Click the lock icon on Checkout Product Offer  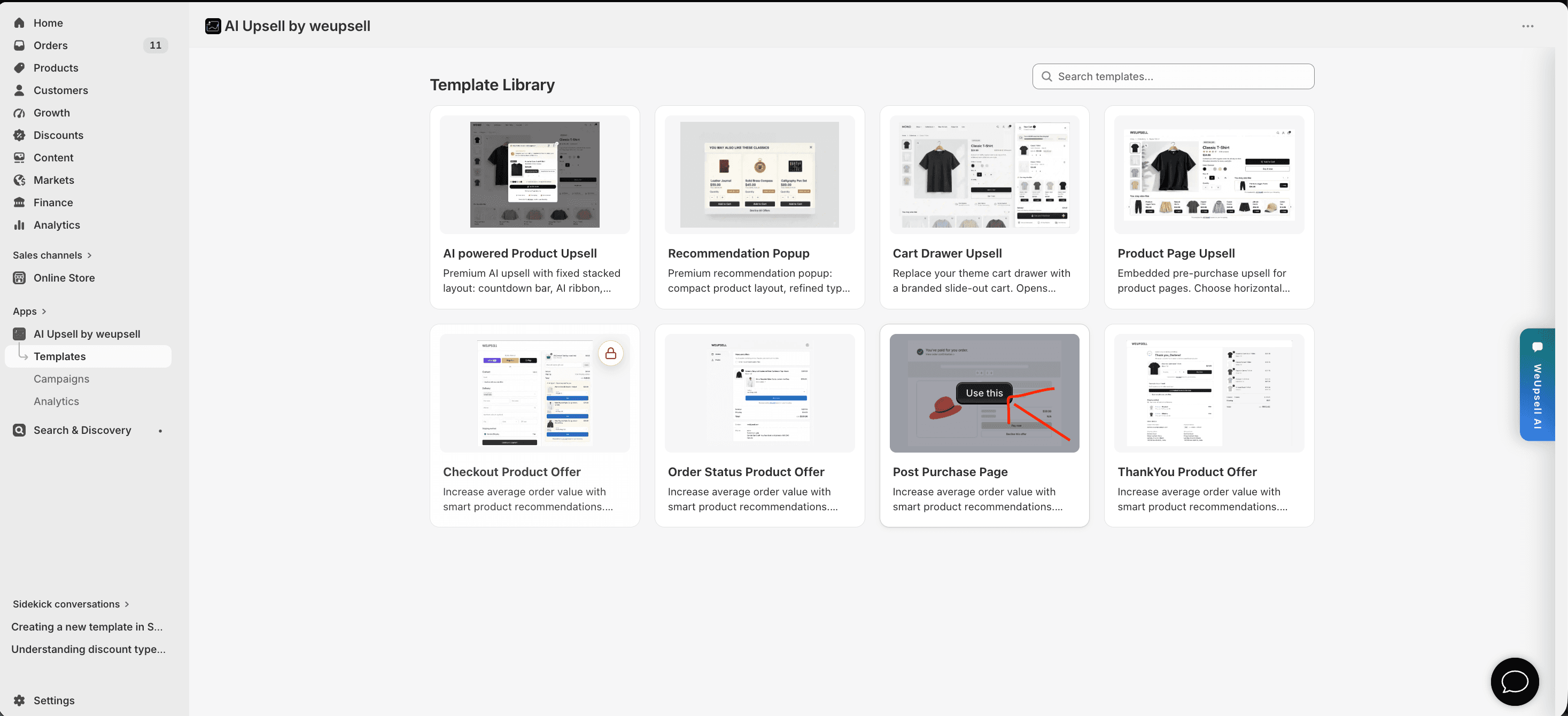610,354
